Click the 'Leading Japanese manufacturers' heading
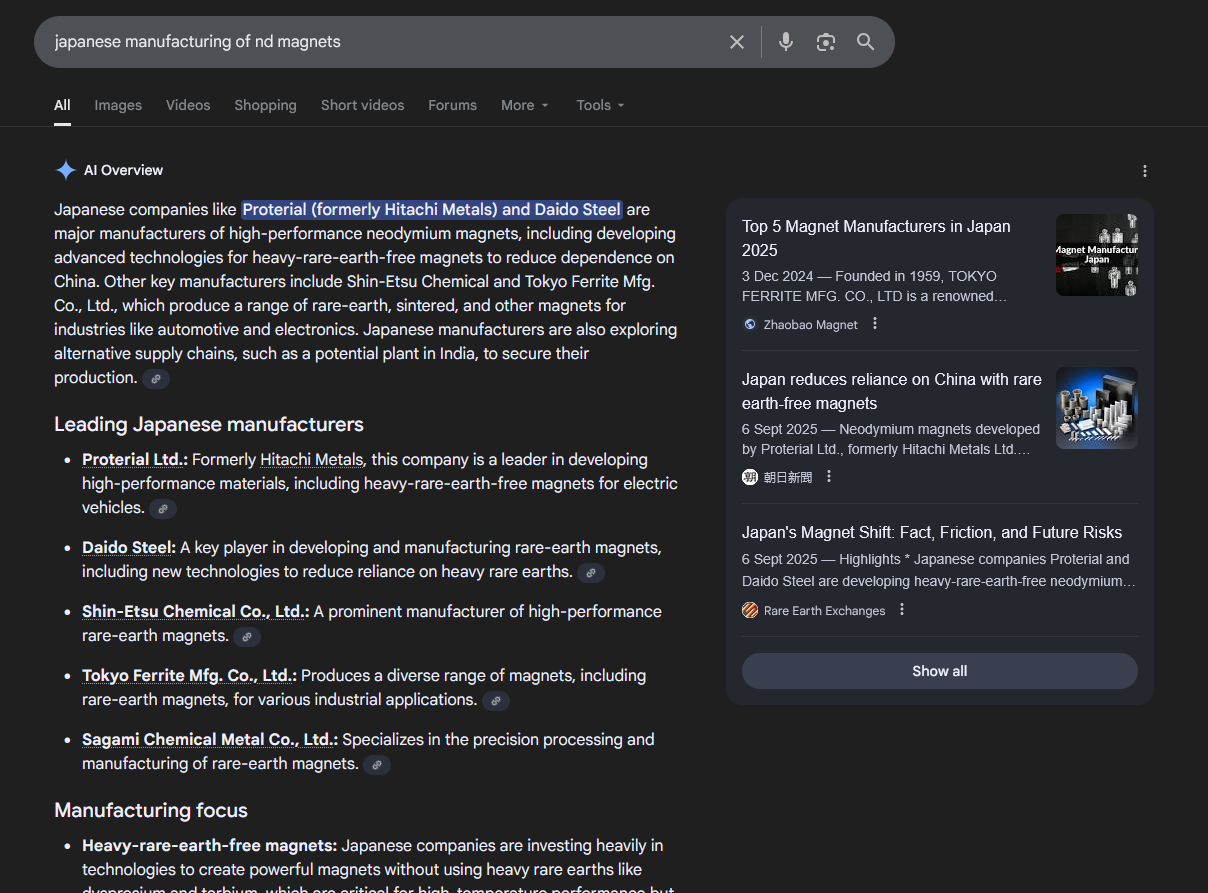Viewport: 1208px width, 893px height. click(209, 424)
